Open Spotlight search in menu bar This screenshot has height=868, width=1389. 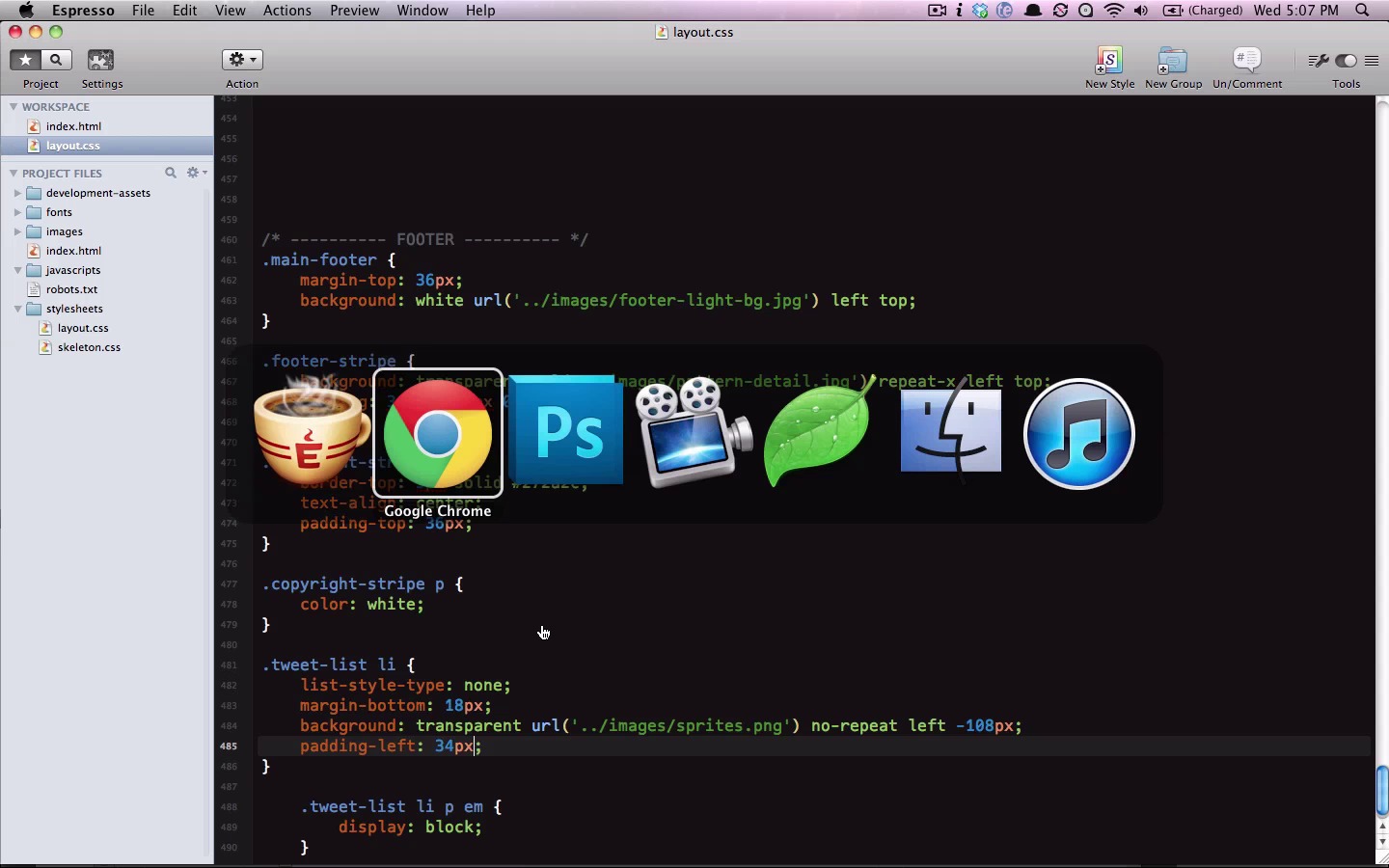(x=1362, y=11)
